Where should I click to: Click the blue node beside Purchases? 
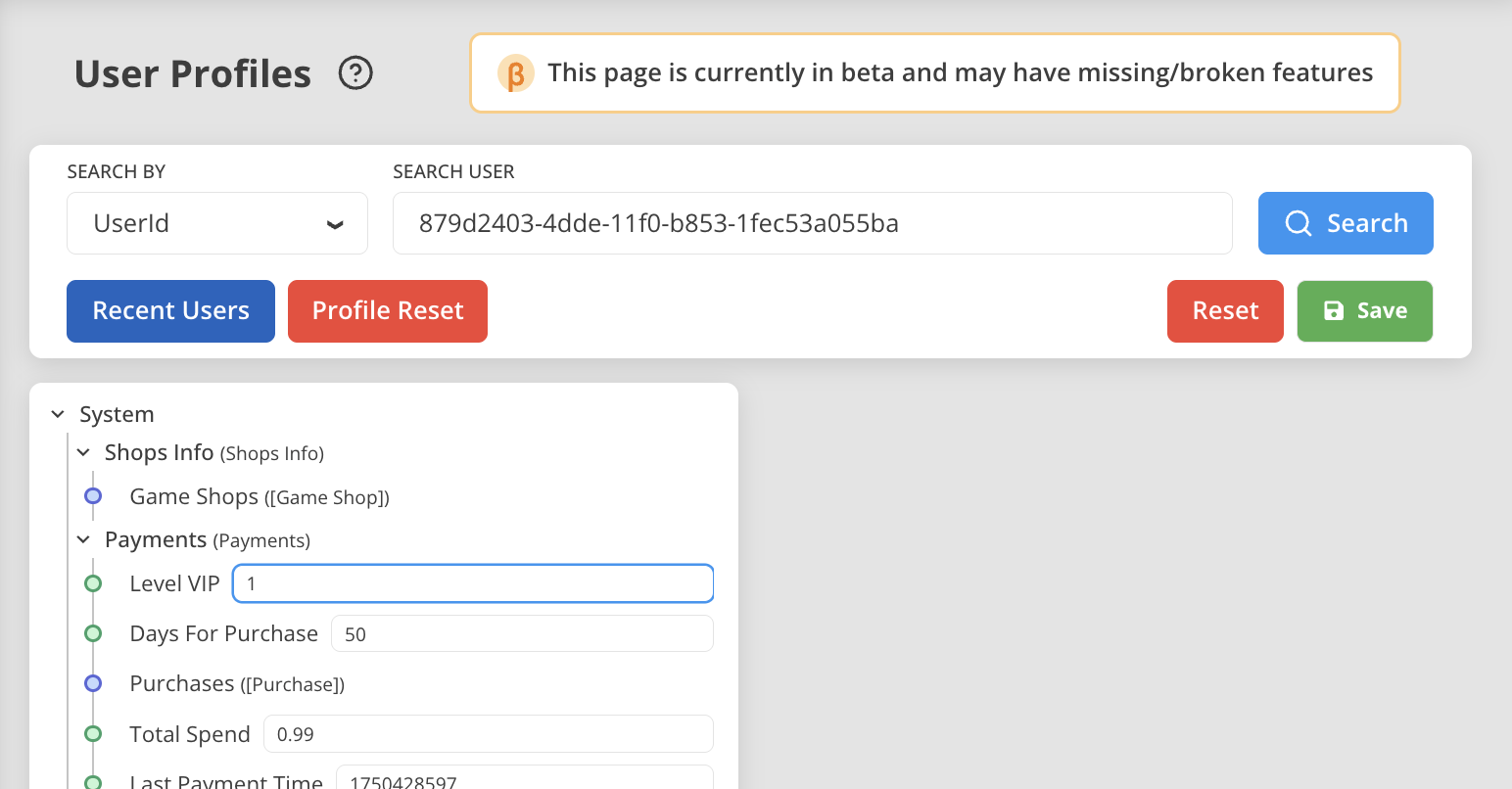[x=93, y=683]
